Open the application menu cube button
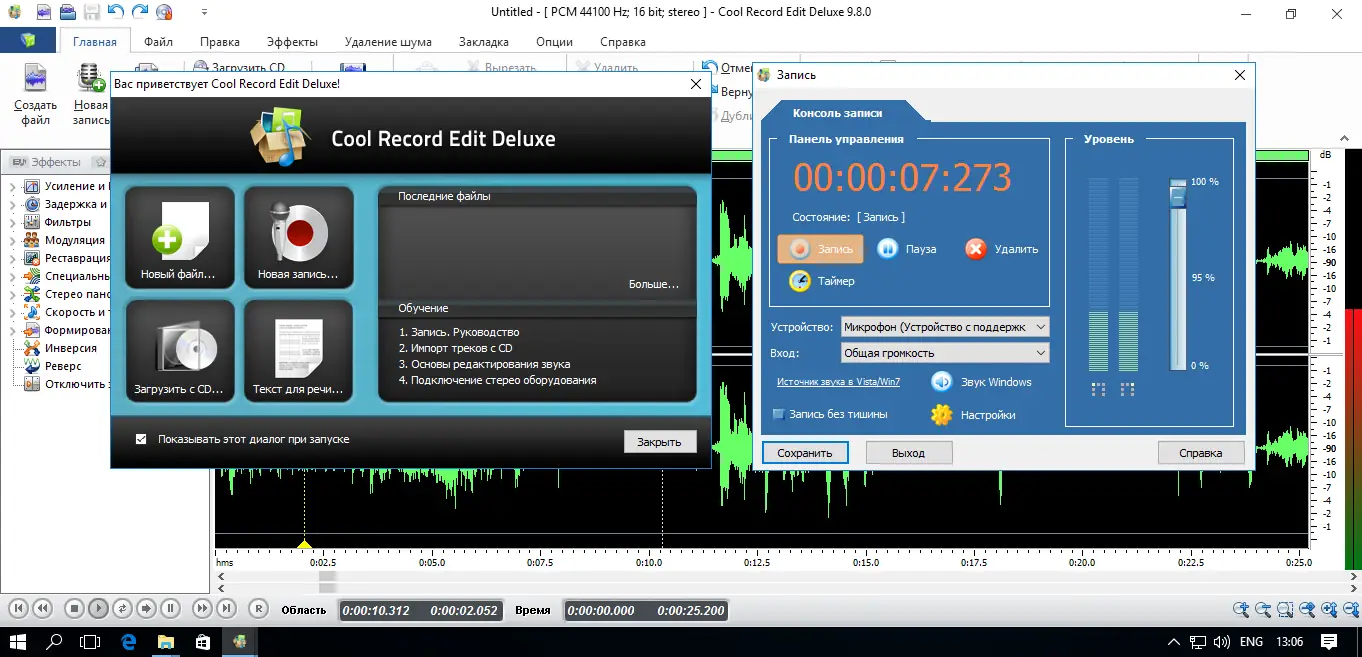 (28, 41)
